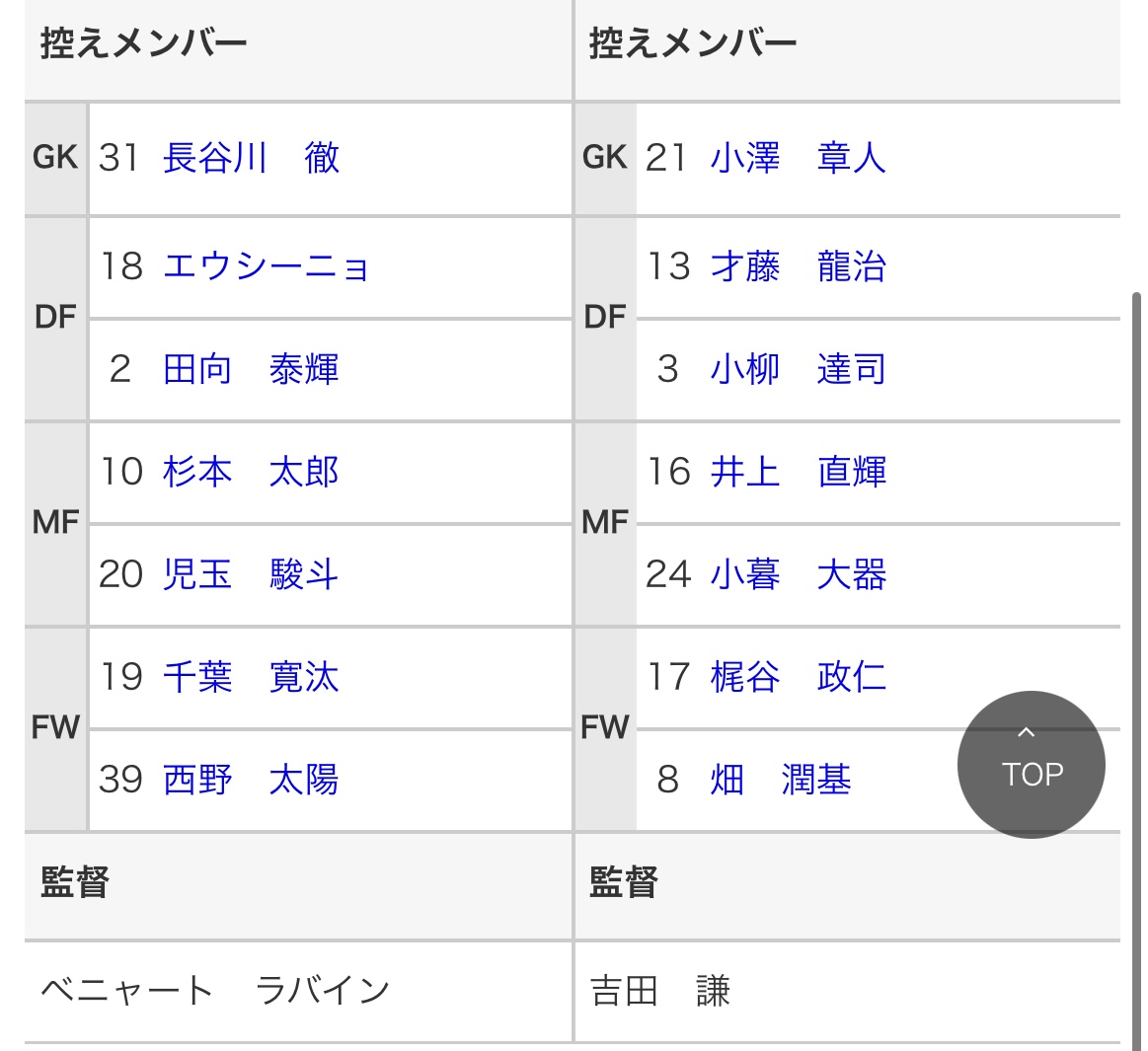
Task: Select player 田向 泰輝 link
Action: (251, 369)
